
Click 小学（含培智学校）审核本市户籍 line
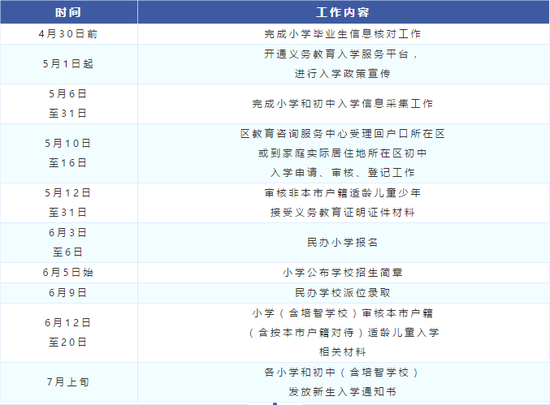343,313
